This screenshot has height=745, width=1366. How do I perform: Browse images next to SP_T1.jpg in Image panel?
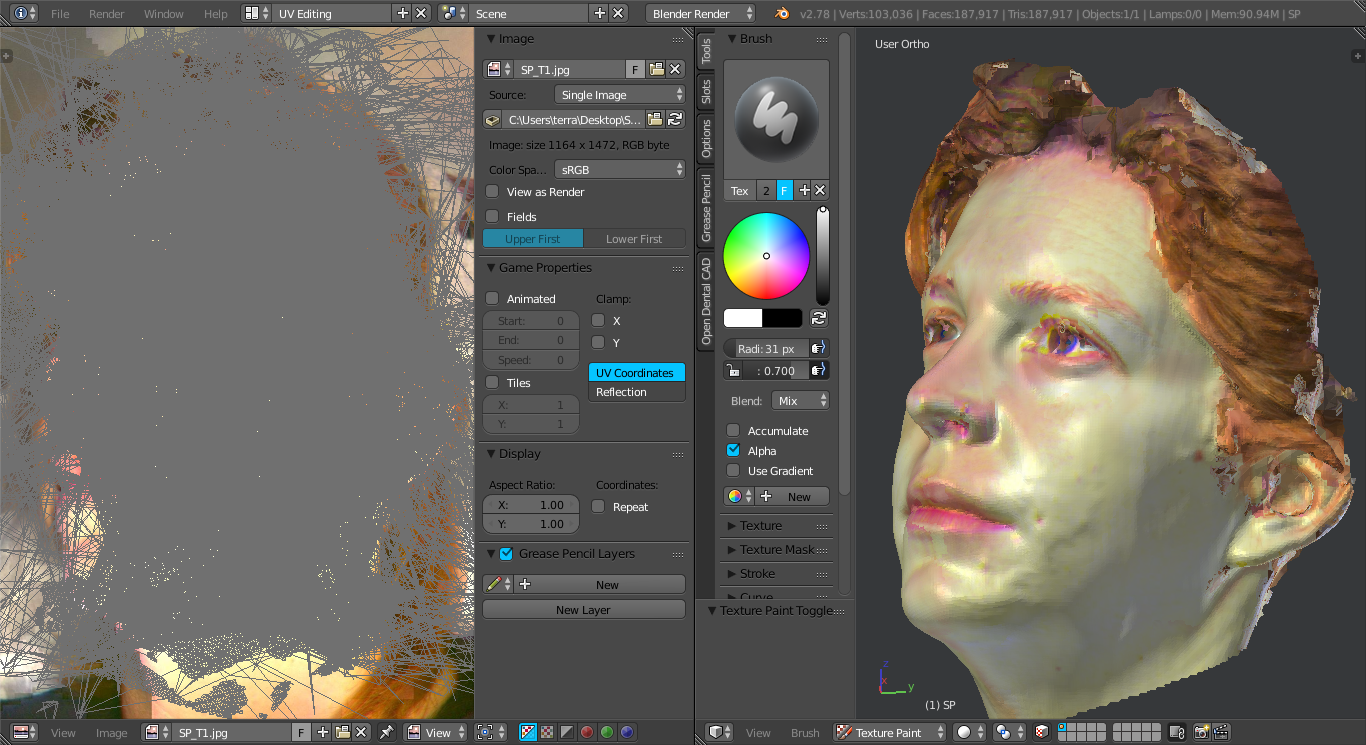click(x=498, y=69)
